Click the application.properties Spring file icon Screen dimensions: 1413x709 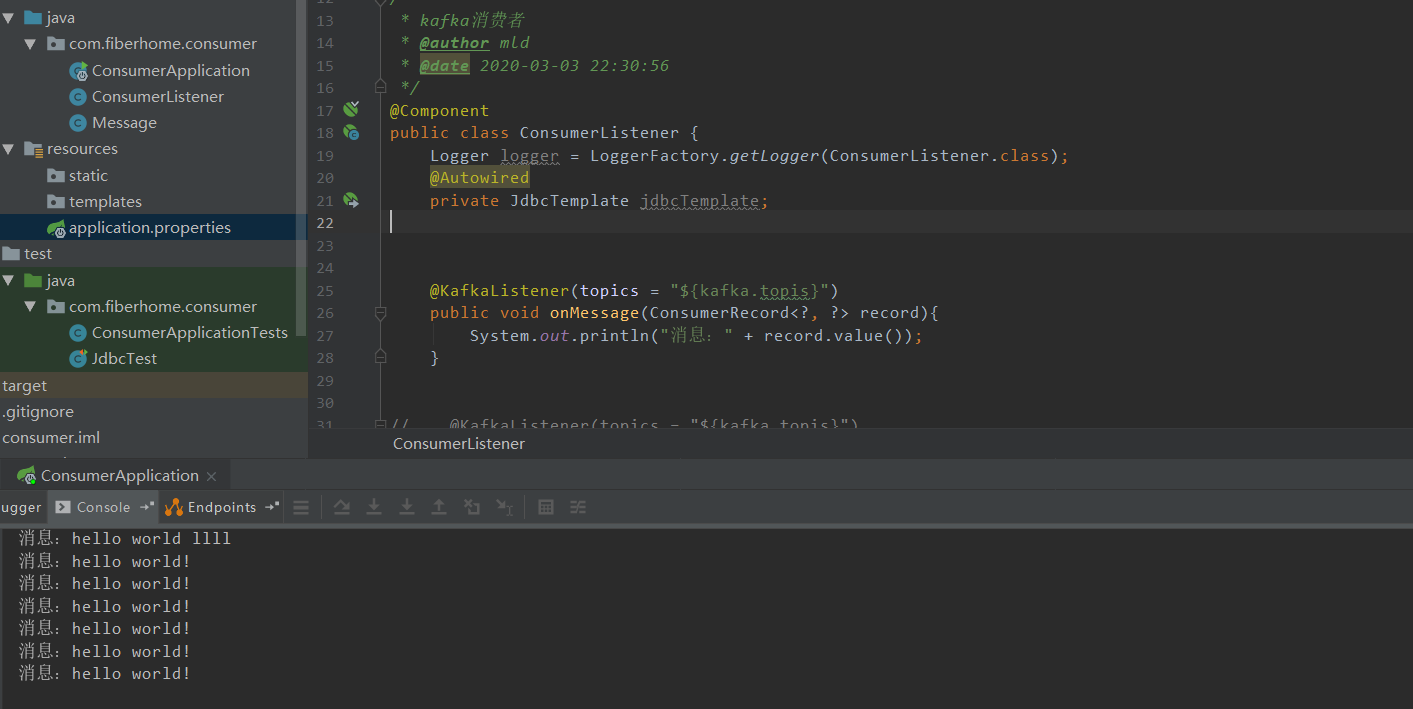click(56, 228)
